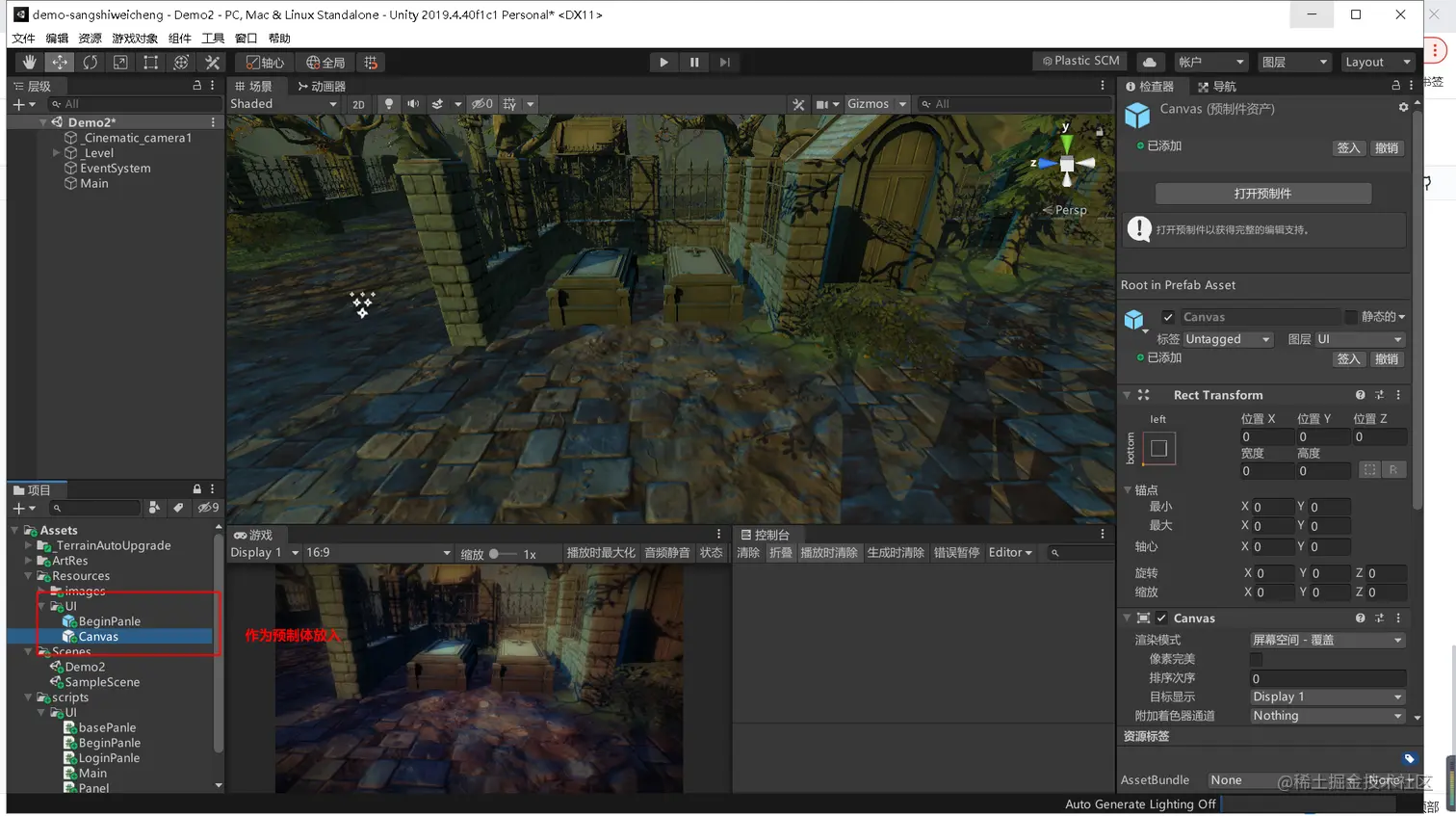The width and height of the screenshot is (1456, 816).
Task: Select BeginPanle prefab under Resources UI
Action: point(109,621)
